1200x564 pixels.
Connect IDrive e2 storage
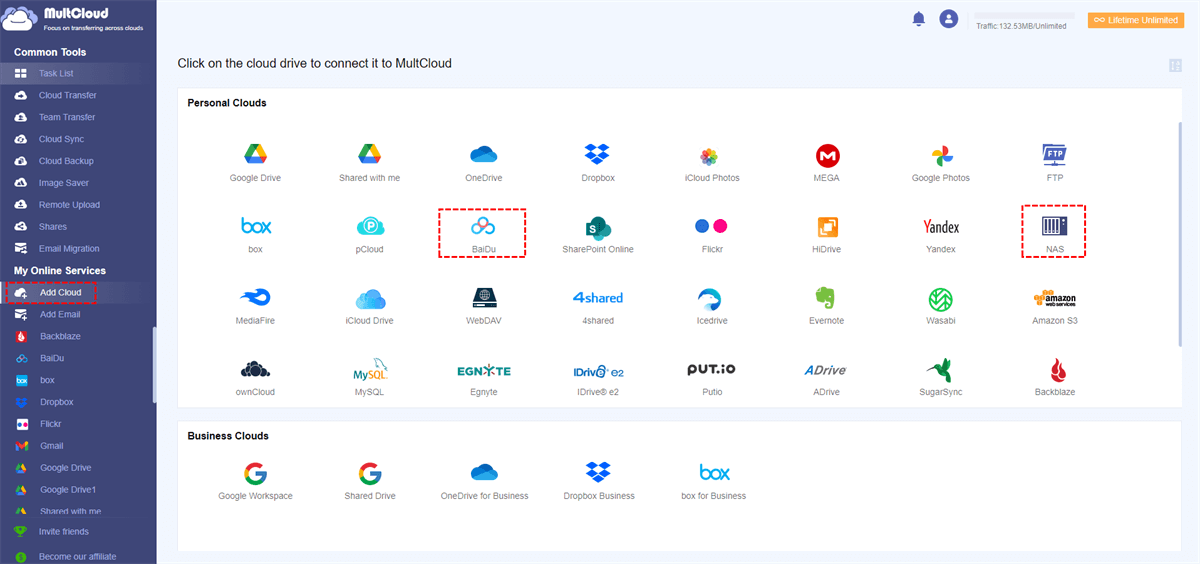tap(598, 370)
